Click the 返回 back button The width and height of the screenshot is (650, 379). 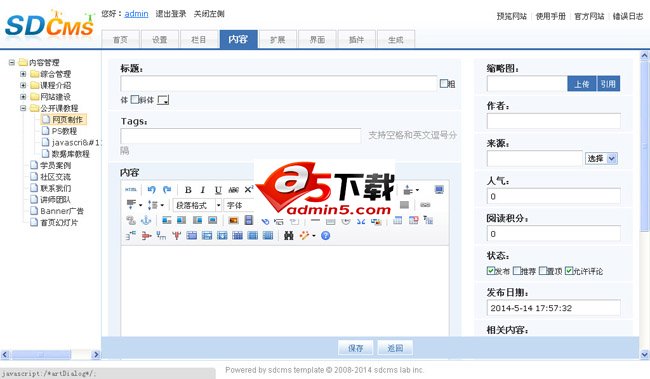395,348
